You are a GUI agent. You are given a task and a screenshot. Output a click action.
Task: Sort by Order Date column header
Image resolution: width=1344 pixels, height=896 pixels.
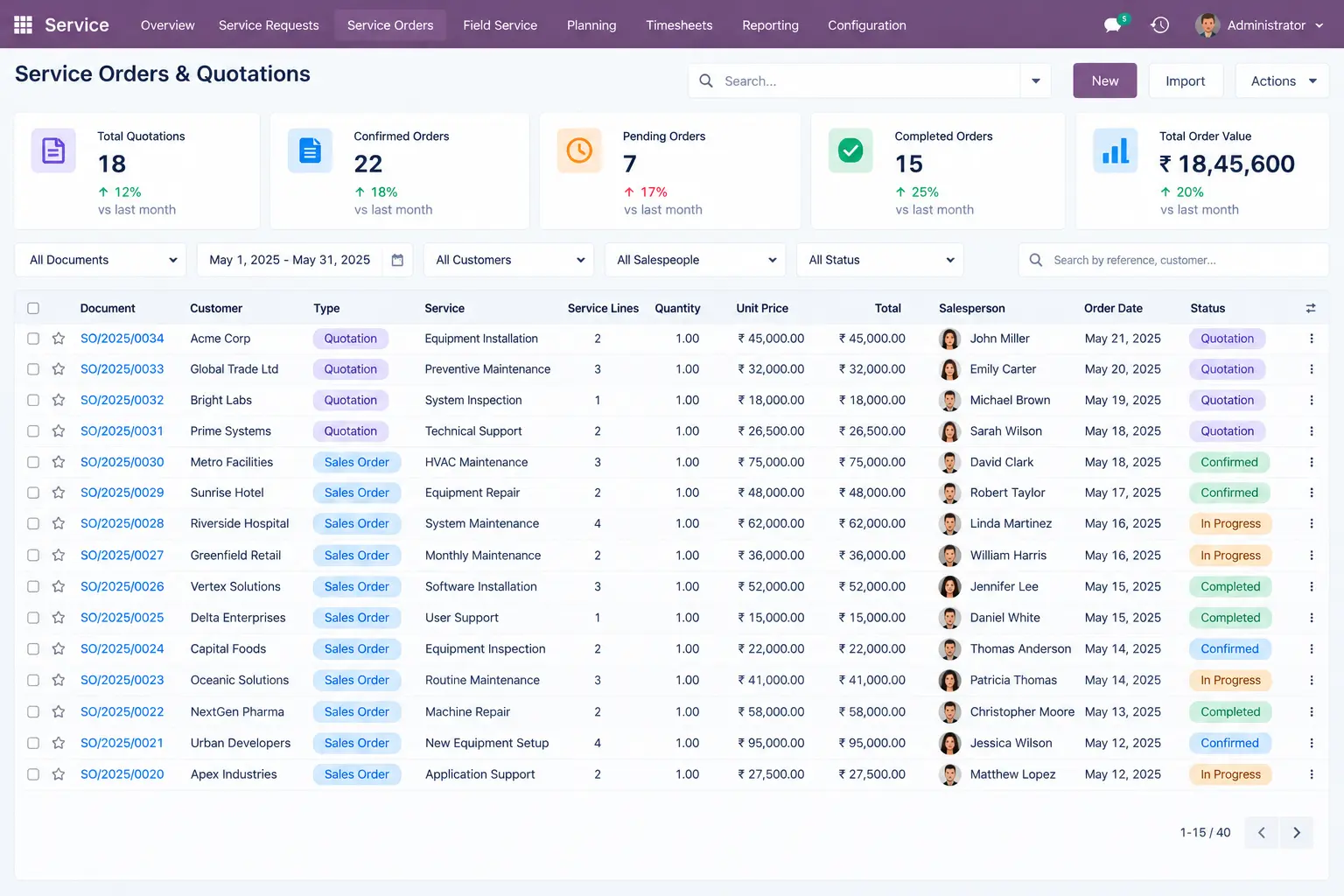click(x=1113, y=308)
